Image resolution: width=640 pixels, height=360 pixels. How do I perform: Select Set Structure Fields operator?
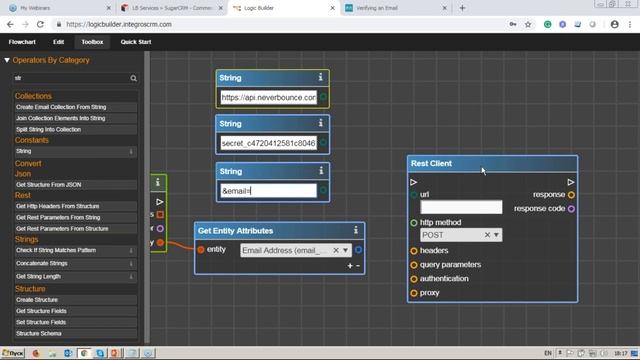pos(76,322)
